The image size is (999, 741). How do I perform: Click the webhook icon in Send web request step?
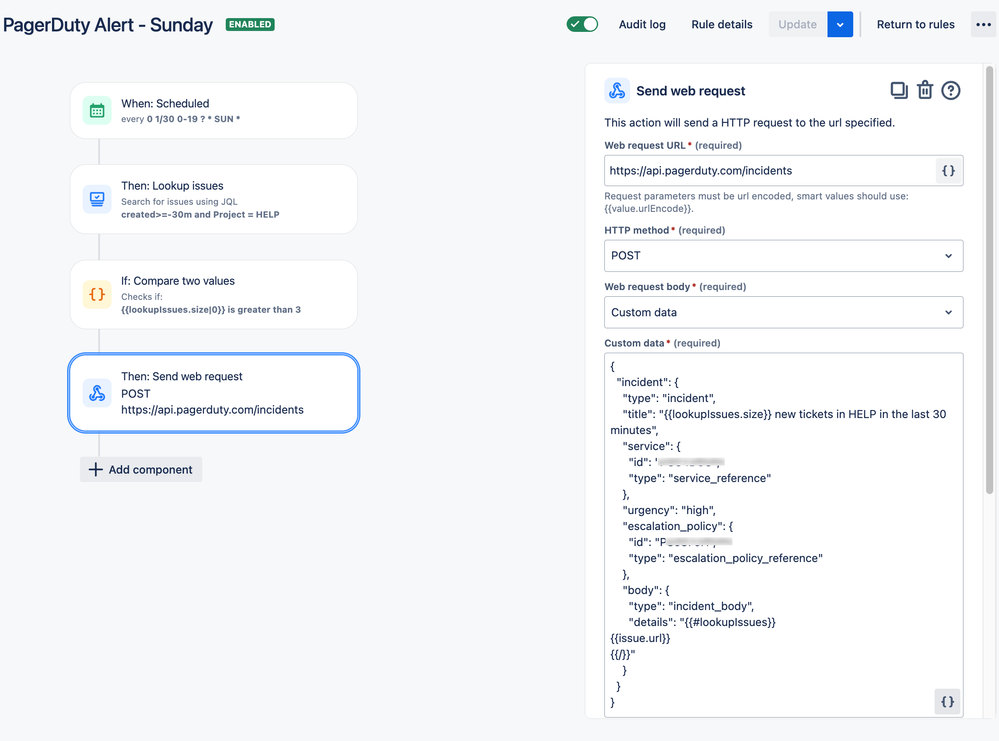click(x=97, y=393)
